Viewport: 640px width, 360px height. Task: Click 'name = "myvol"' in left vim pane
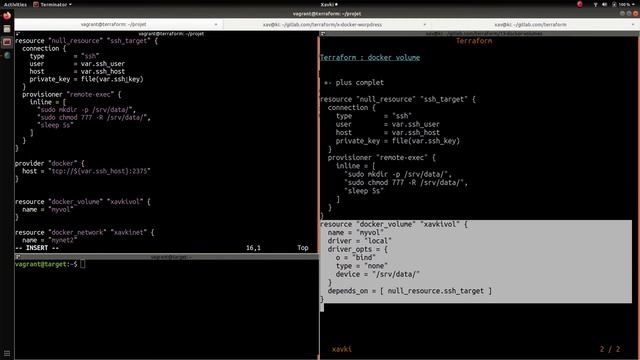coord(48,209)
